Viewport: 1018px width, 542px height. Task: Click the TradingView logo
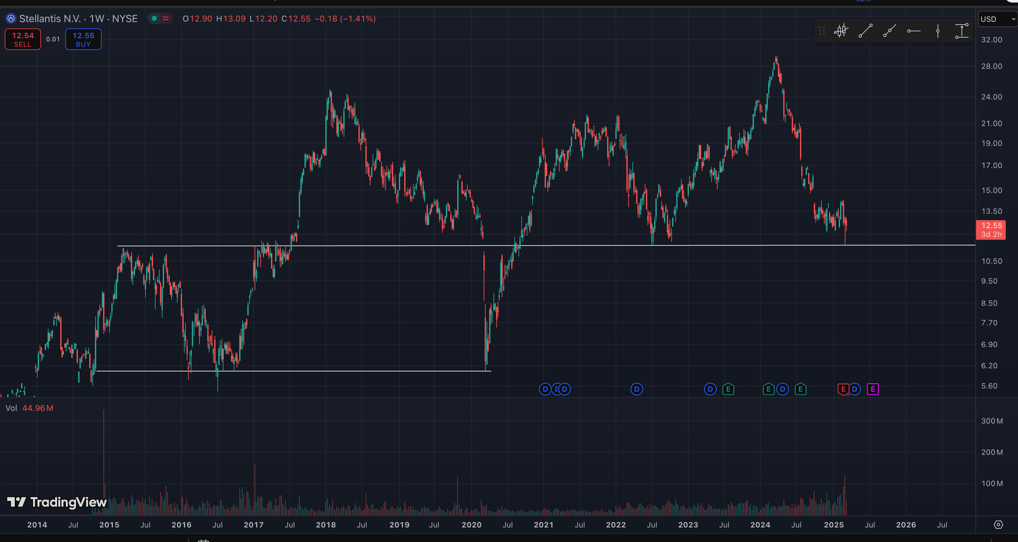[x=57, y=502]
